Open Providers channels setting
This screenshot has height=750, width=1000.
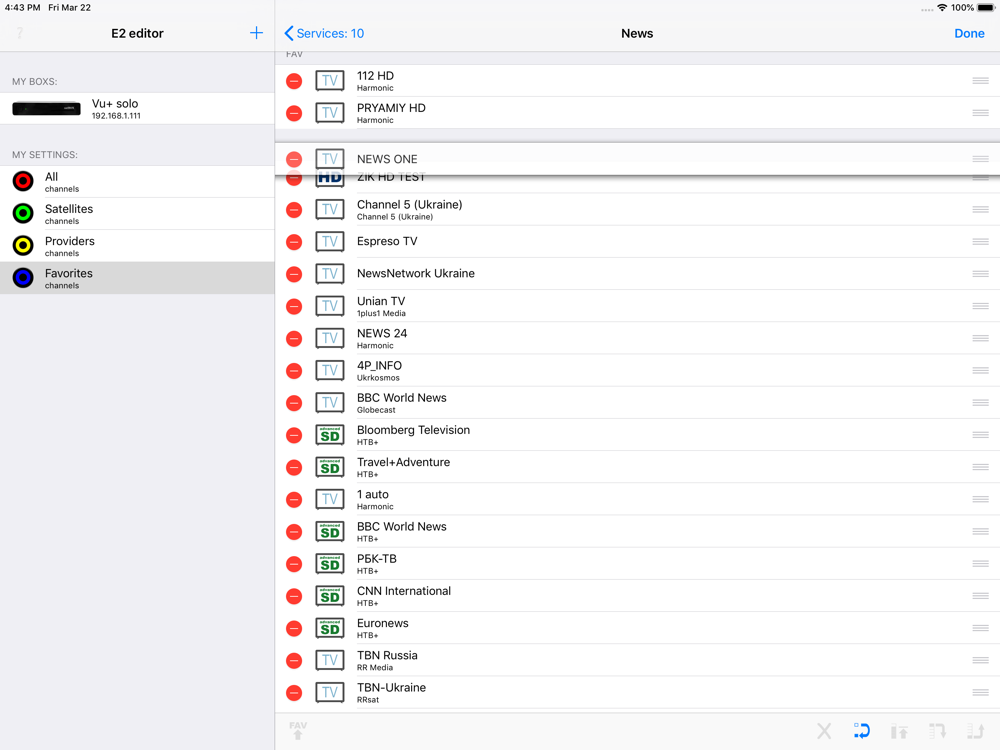click(x=137, y=246)
